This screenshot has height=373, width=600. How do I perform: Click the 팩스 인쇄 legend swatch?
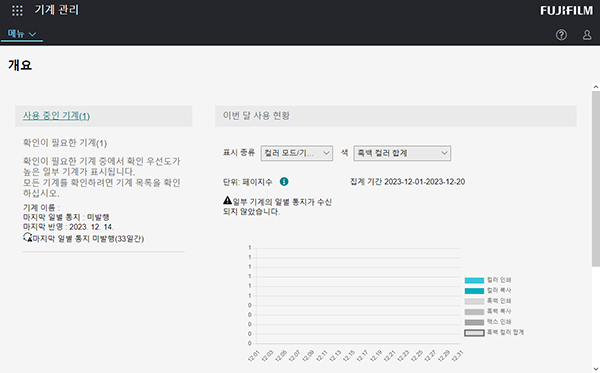point(474,322)
